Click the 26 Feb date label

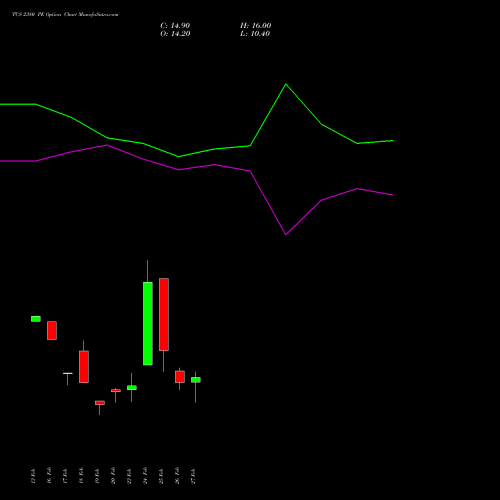tap(177, 476)
